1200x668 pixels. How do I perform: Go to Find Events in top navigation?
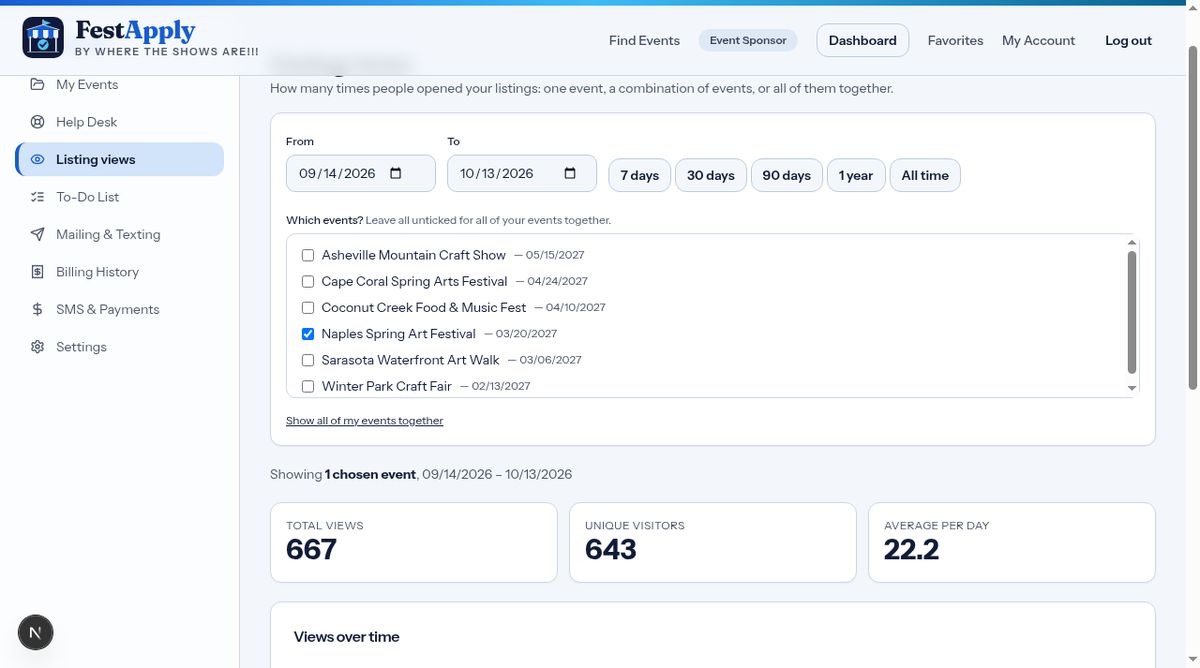tap(644, 40)
